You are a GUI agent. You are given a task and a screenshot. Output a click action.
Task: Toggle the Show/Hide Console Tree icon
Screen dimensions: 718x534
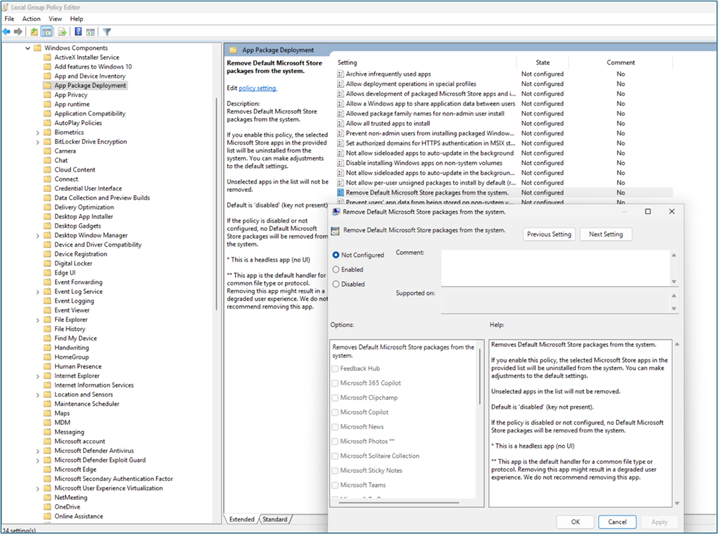(47, 32)
